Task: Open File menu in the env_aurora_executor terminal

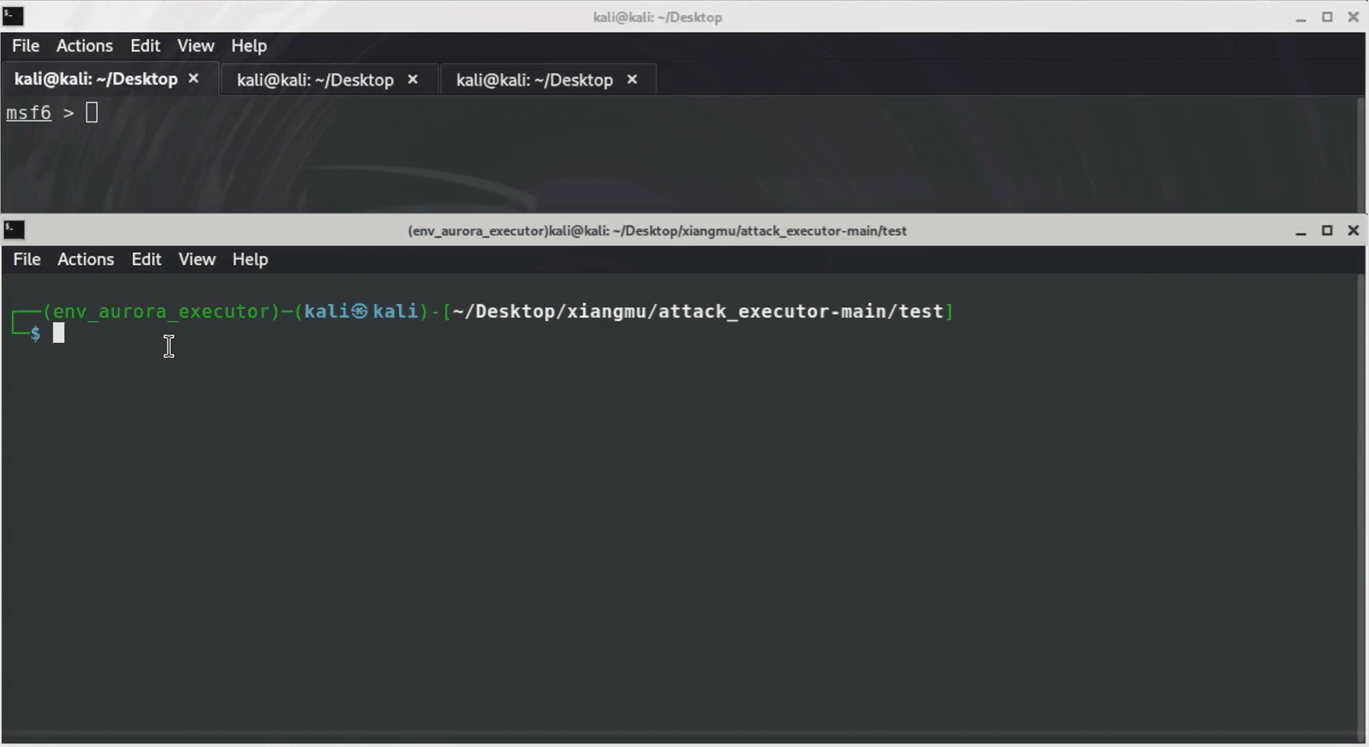Action: click(x=27, y=259)
